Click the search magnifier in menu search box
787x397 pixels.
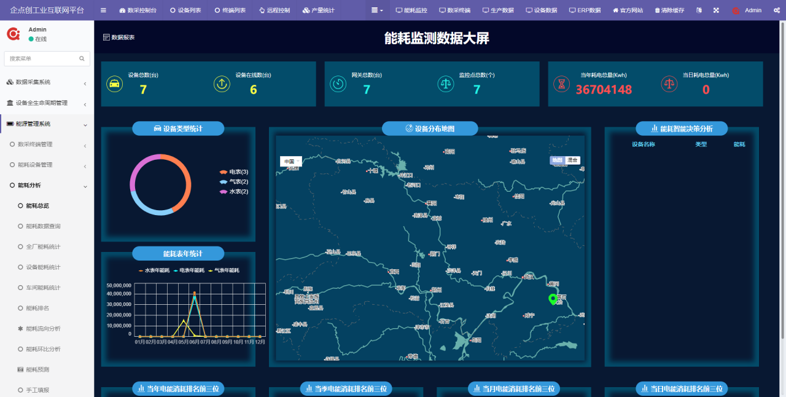(82, 59)
